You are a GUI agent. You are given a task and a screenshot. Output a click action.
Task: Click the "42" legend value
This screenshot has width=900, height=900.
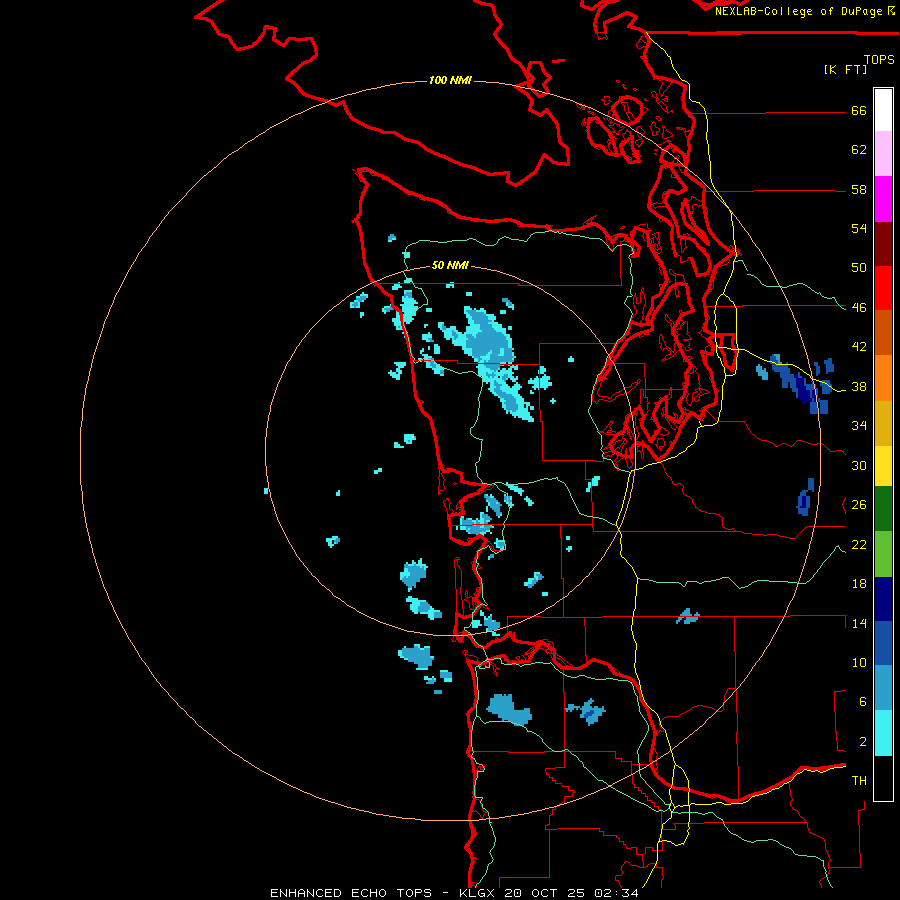pos(859,347)
